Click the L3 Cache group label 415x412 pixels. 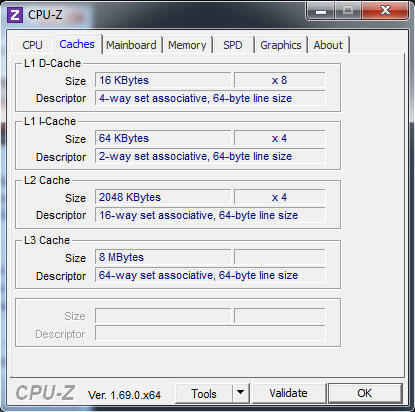pyautogui.click(x=47, y=240)
